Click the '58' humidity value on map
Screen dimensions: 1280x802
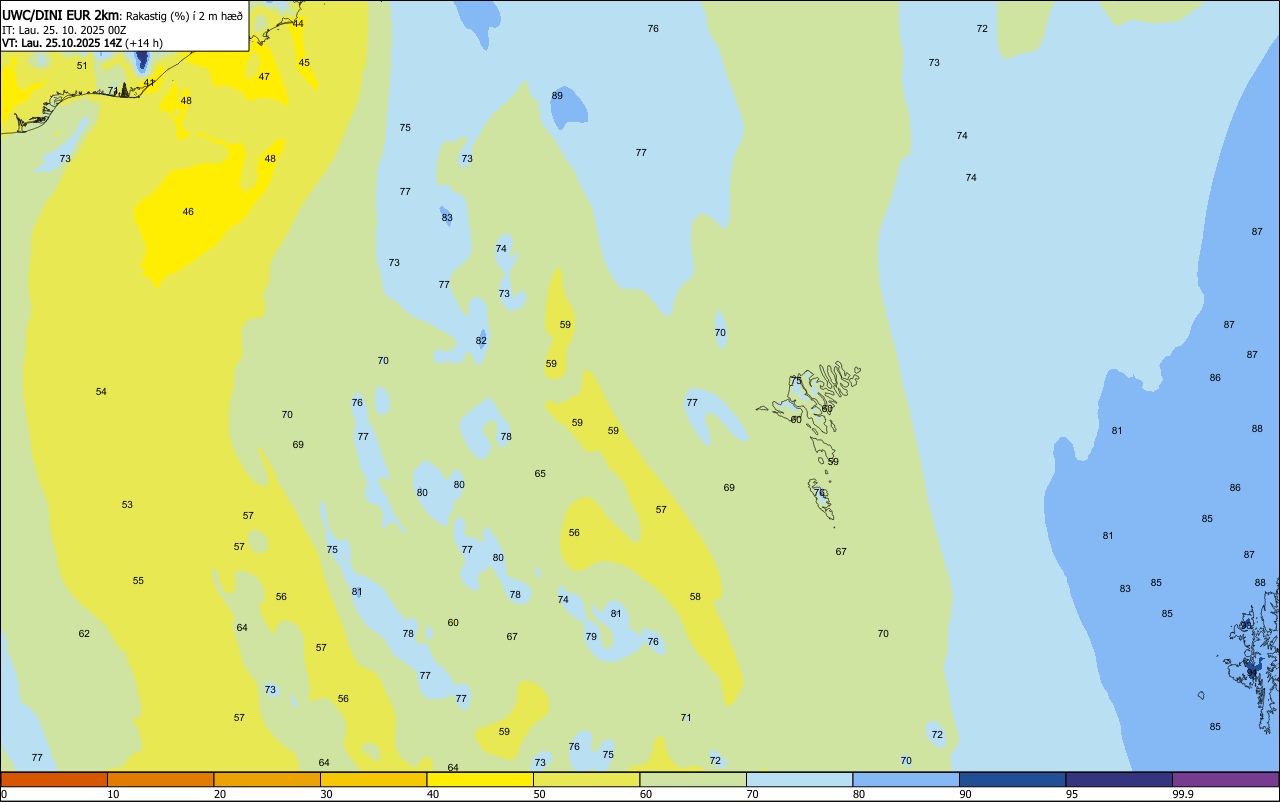pyautogui.click(x=695, y=597)
